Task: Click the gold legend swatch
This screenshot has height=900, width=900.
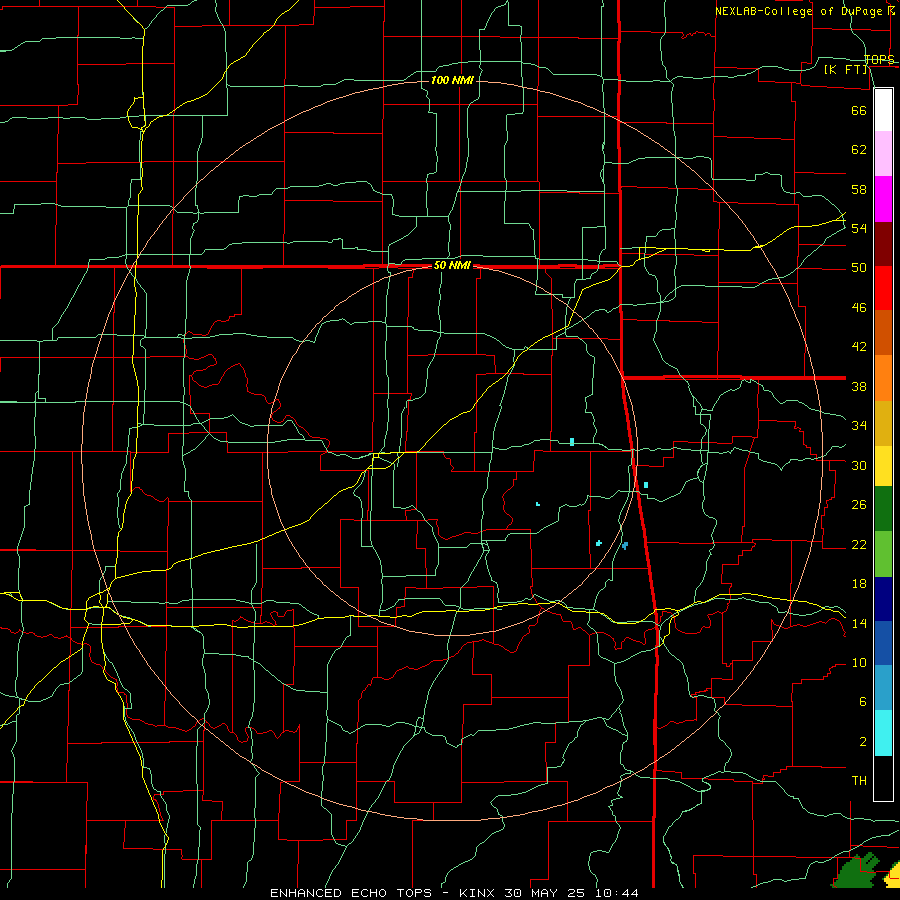Action: [883, 423]
